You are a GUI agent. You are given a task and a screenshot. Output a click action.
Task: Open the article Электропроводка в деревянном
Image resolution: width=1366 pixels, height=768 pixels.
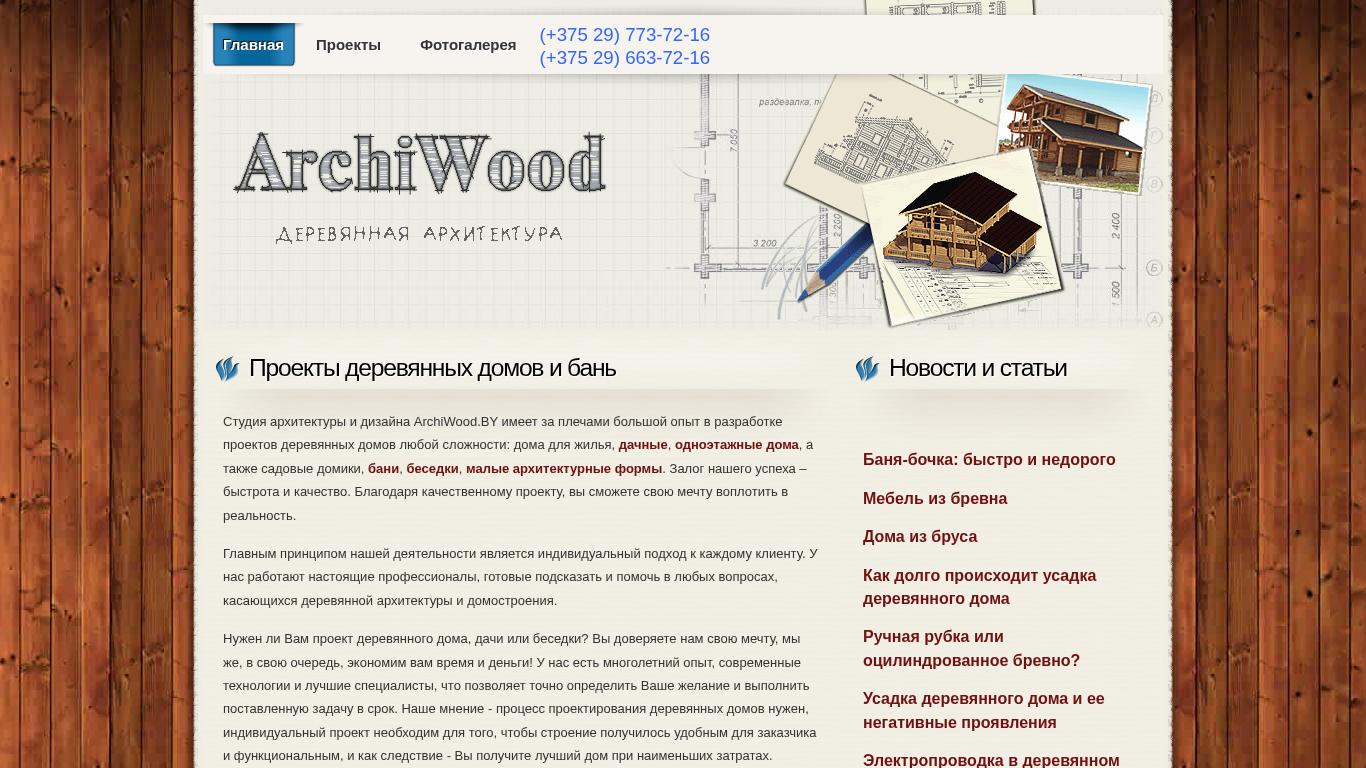coord(991,760)
